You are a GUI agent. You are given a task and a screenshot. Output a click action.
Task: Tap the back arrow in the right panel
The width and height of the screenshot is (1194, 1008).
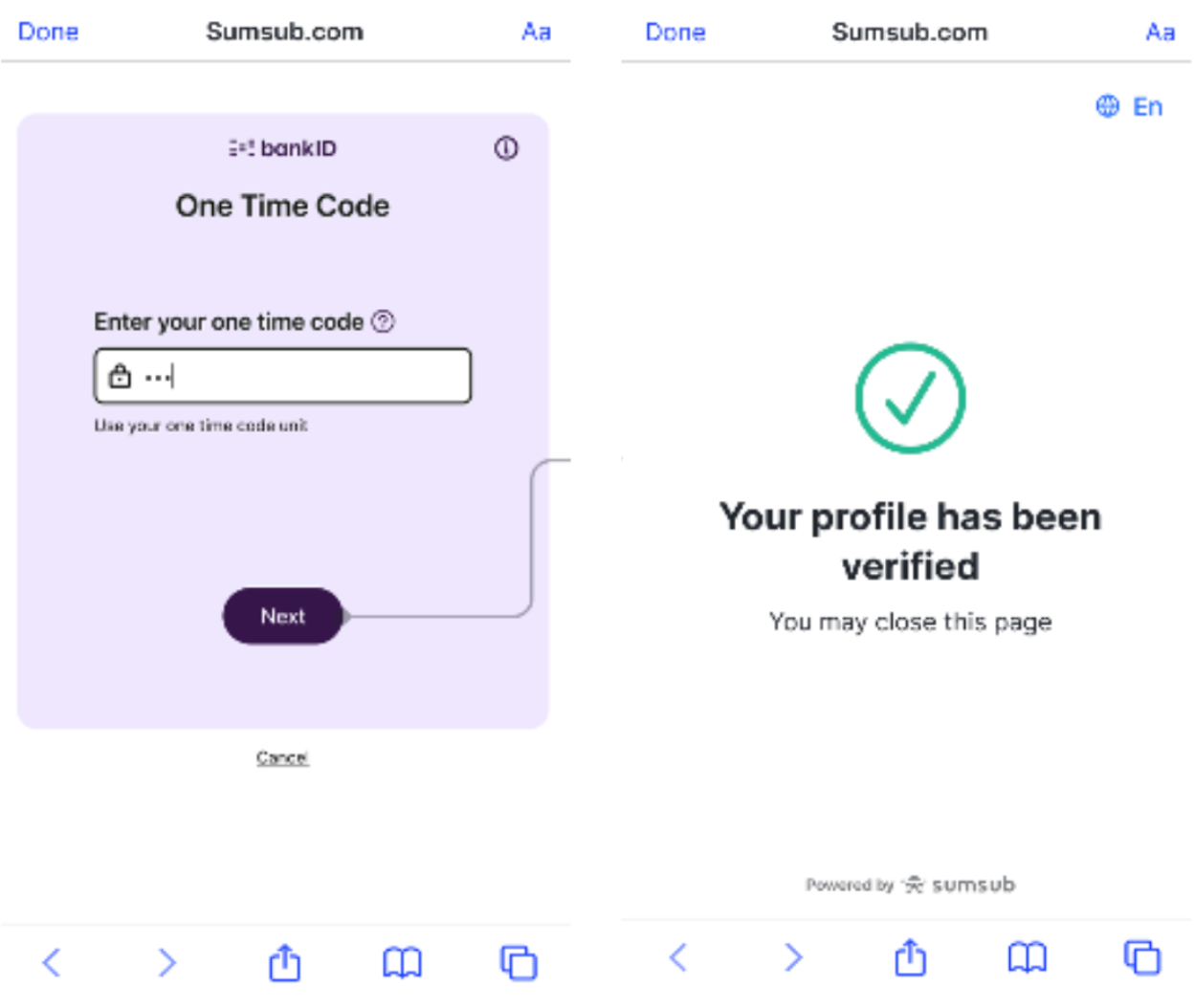[x=678, y=956]
